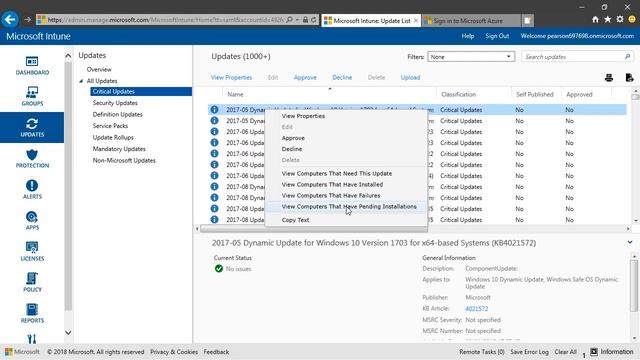640x360 pixels.
Task: Click the Information icon in status bar
Action: click(x=594, y=351)
